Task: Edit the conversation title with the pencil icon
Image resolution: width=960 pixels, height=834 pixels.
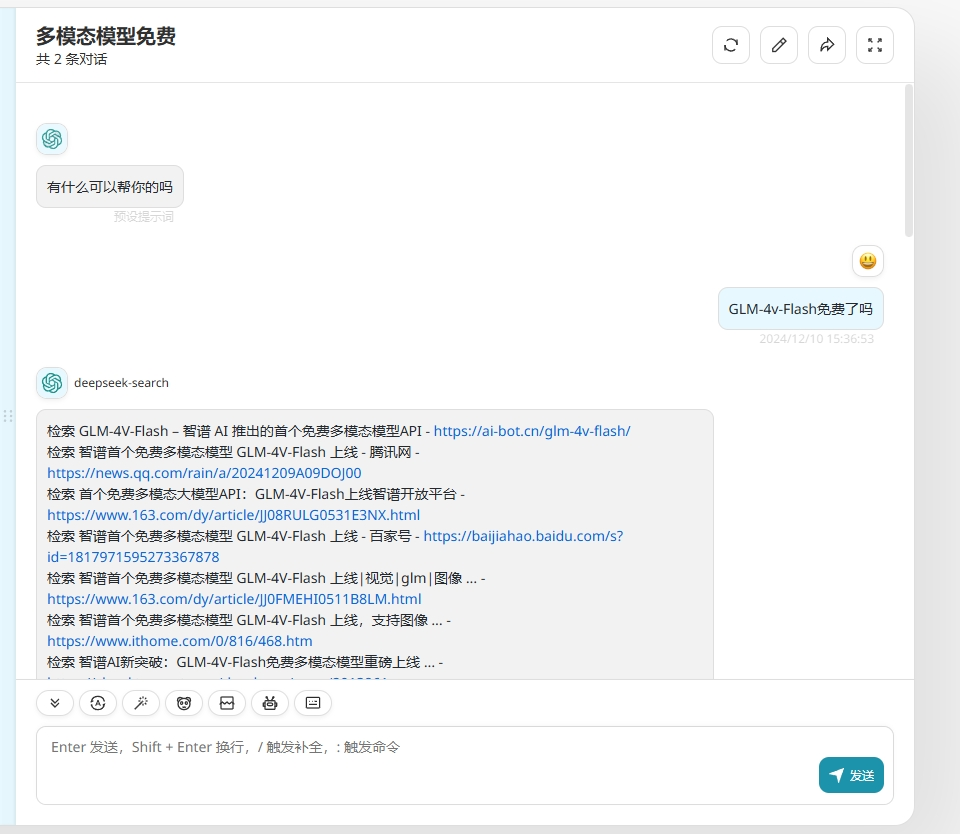Action: pyautogui.click(x=779, y=44)
